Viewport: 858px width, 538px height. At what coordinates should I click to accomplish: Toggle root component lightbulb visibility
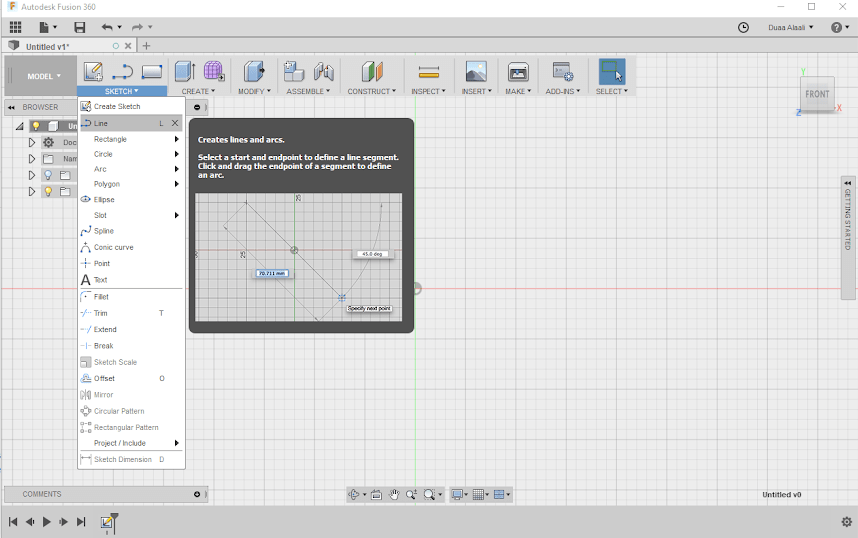(36, 126)
